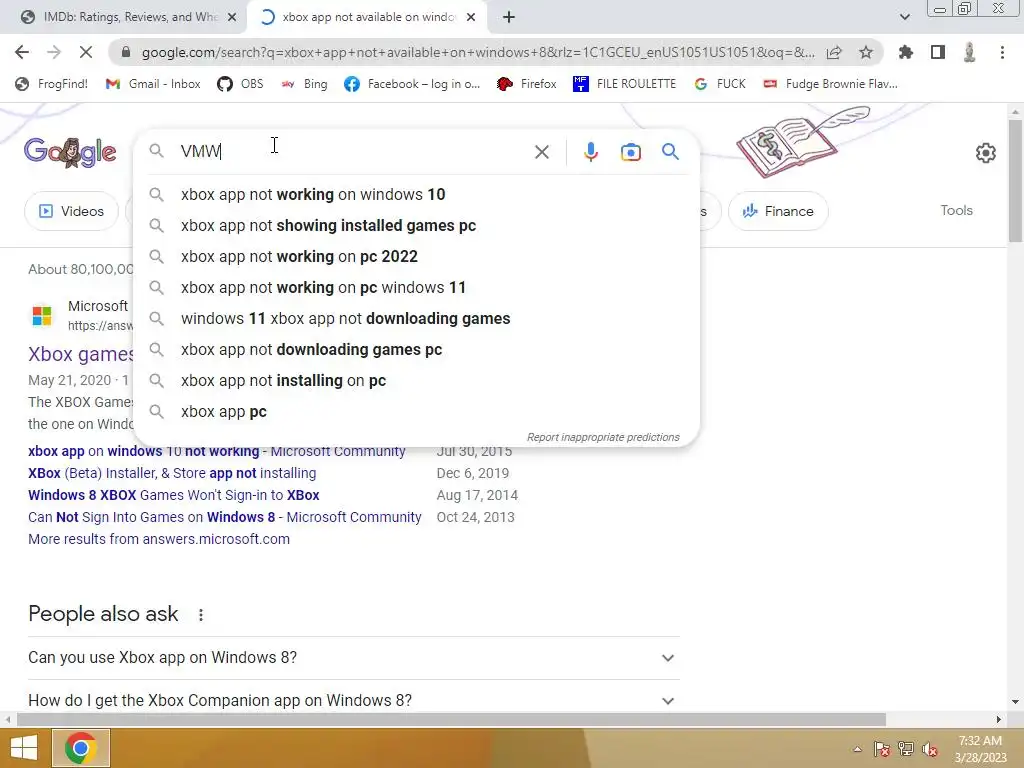The width and height of the screenshot is (1024, 768).
Task: Open 'Windows 8 XBOX Games Won't Sign-in' link
Action: tap(174, 495)
